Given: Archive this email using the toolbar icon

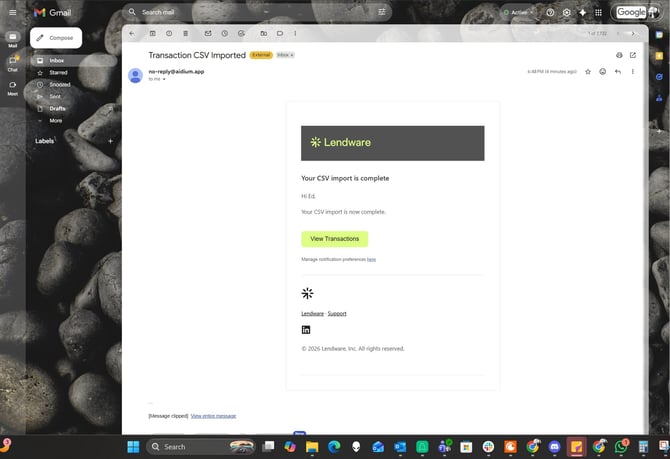Looking at the screenshot, I should click(151, 33).
